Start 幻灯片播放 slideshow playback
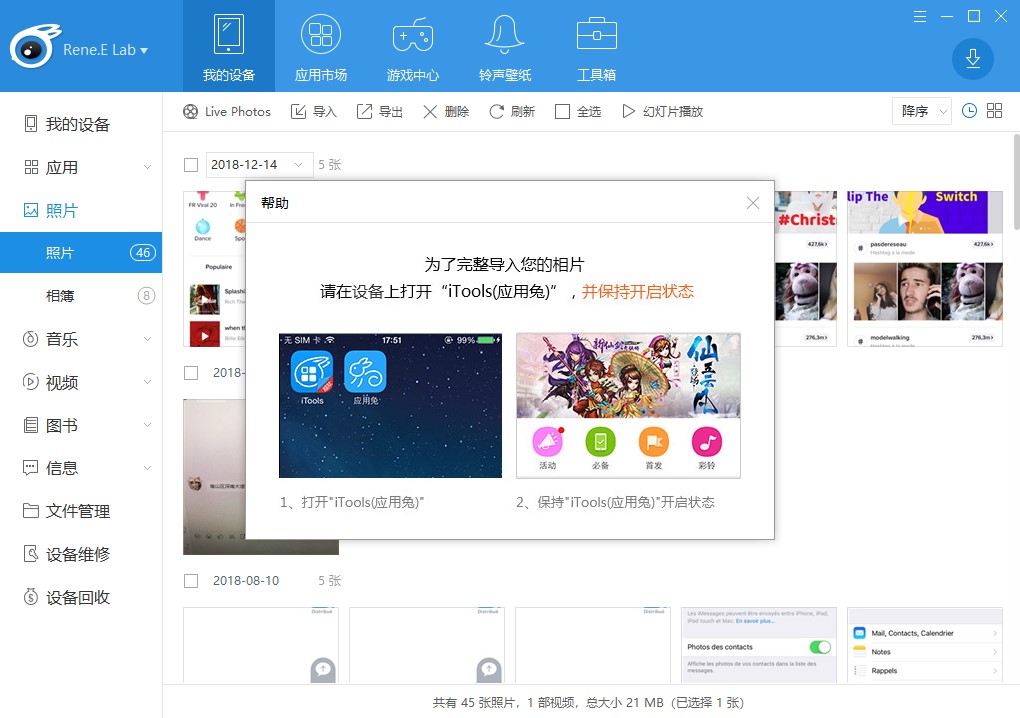The image size is (1020, 718). (x=663, y=111)
